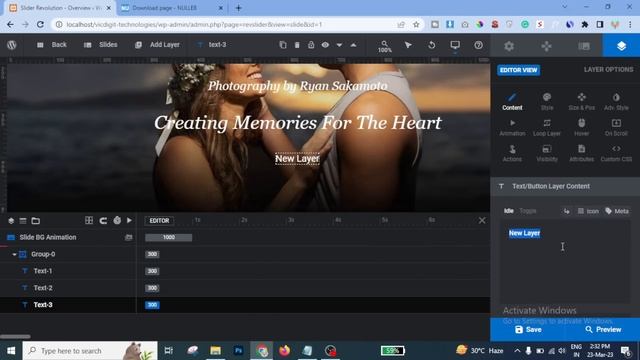The width and height of the screenshot is (640, 360).
Task: Open Size & Pos settings
Action: point(582,102)
